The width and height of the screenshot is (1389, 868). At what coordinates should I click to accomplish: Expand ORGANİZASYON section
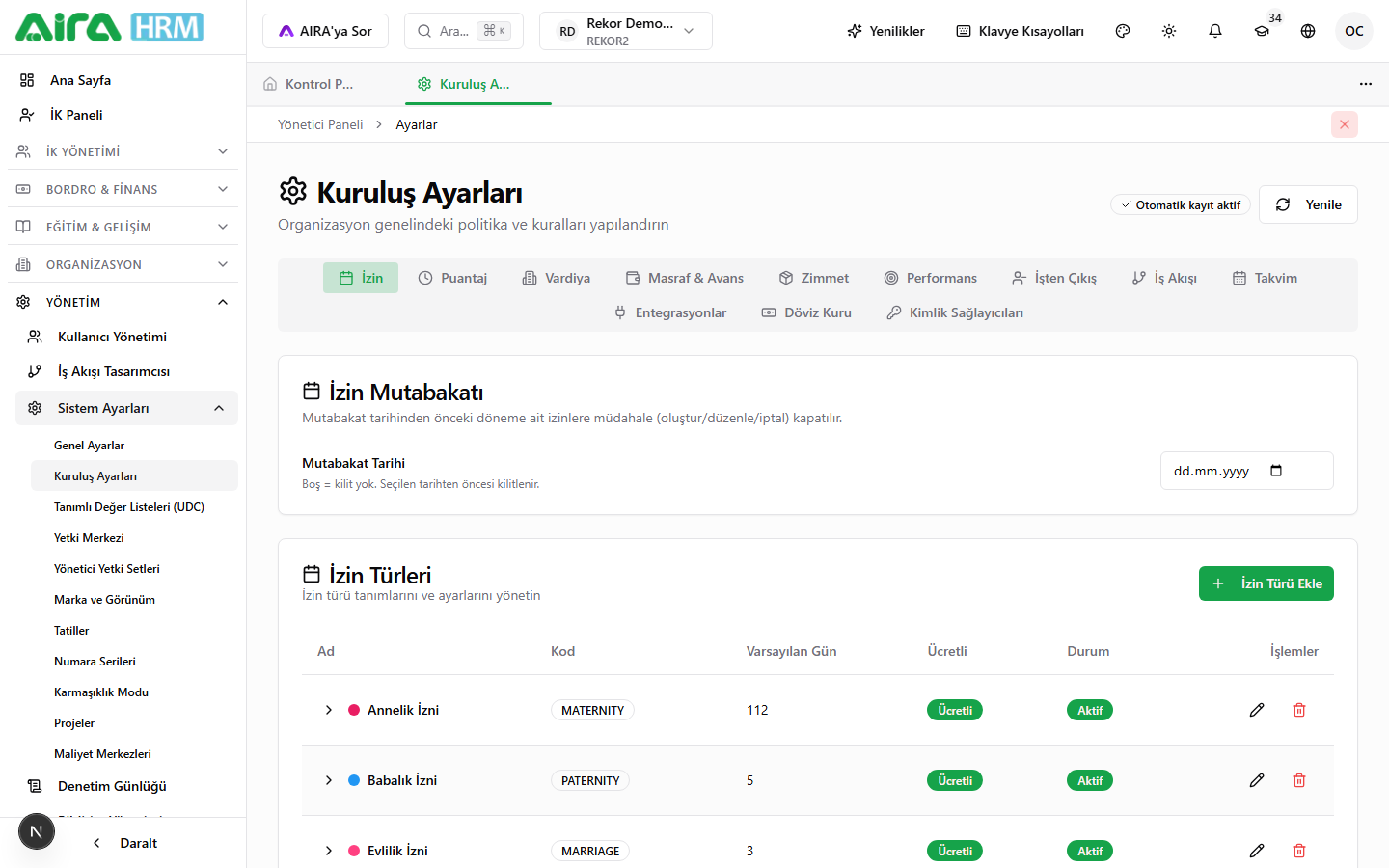[123, 264]
